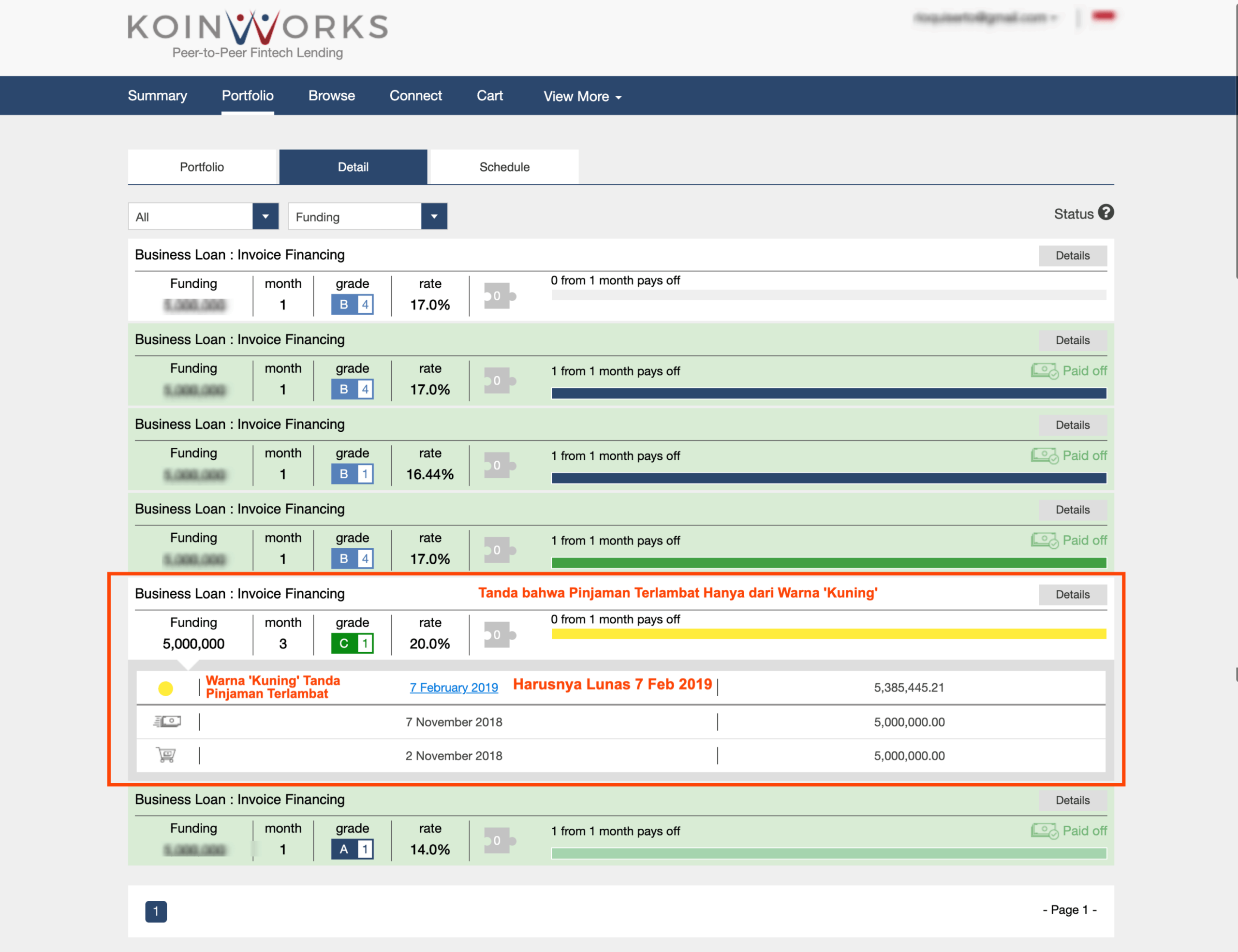1238x952 pixels.
Task: Click the KoinWorks logo
Action: 257,33
